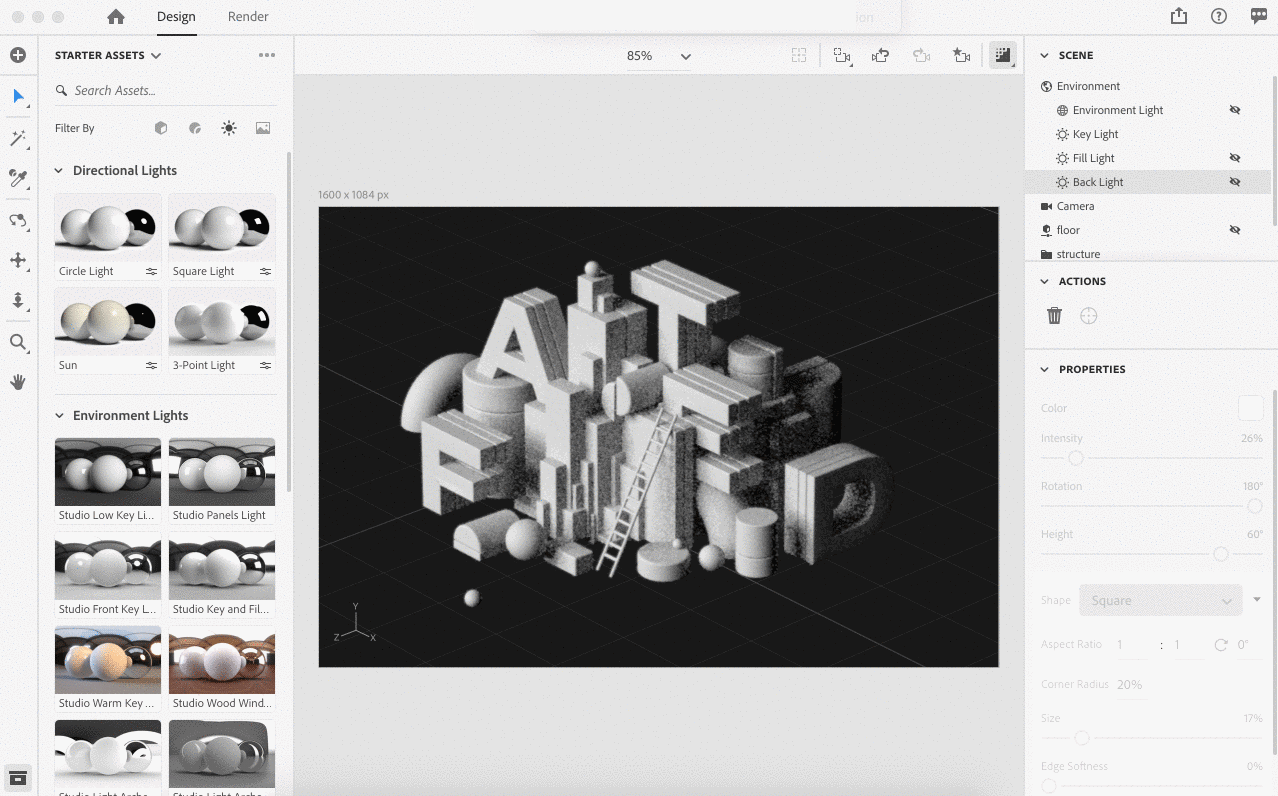Switch to the Render tab
1278x796 pixels.
[248, 16]
